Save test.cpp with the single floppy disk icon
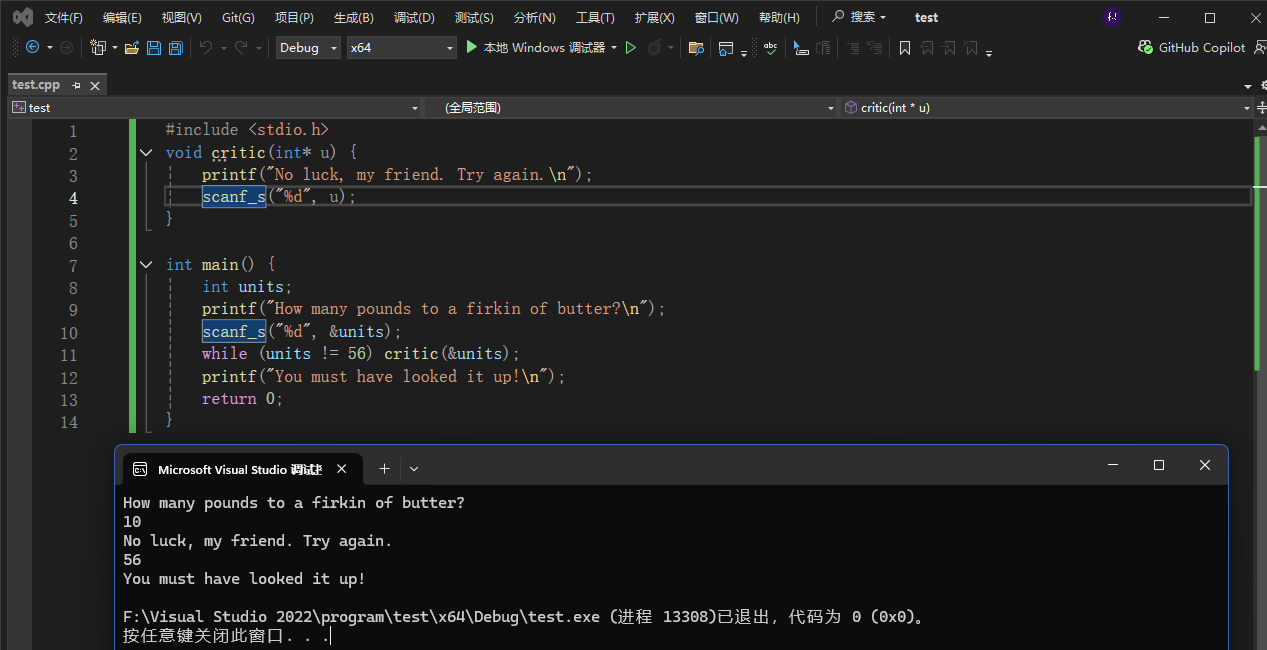Image resolution: width=1267 pixels, height=650 pixels. point(154,47)
